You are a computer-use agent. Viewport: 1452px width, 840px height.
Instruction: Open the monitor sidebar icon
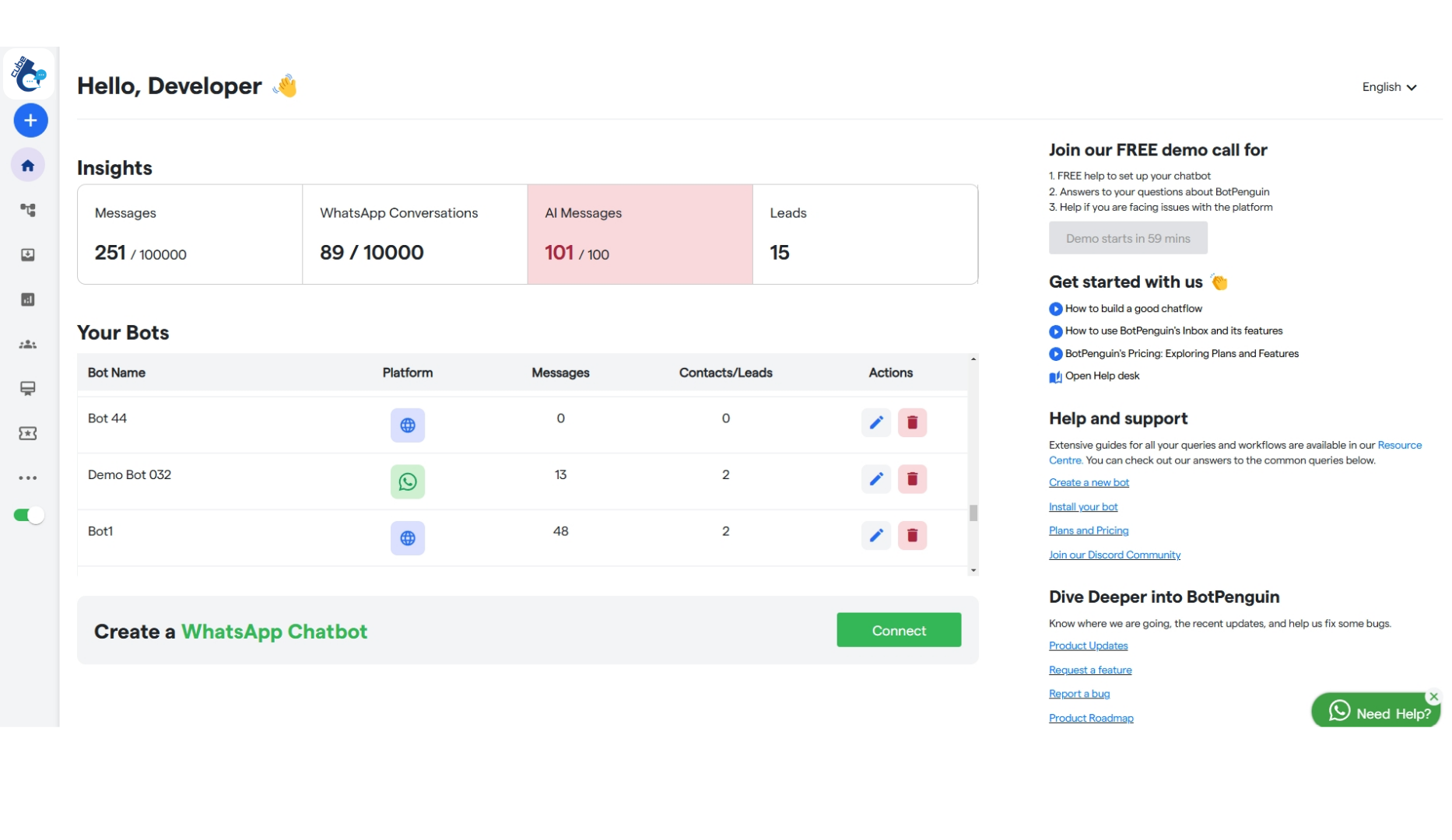pos(28,389)
